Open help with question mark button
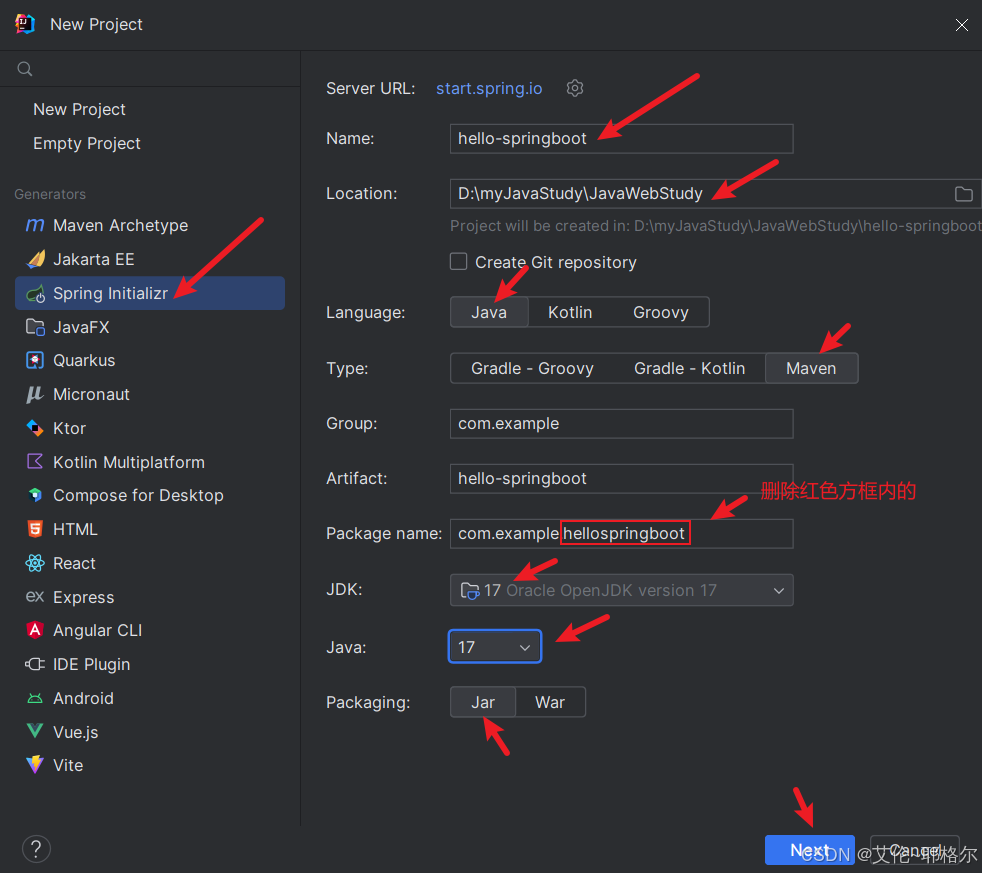This screenshot has height=873, width=982. [x=36, y=849]
